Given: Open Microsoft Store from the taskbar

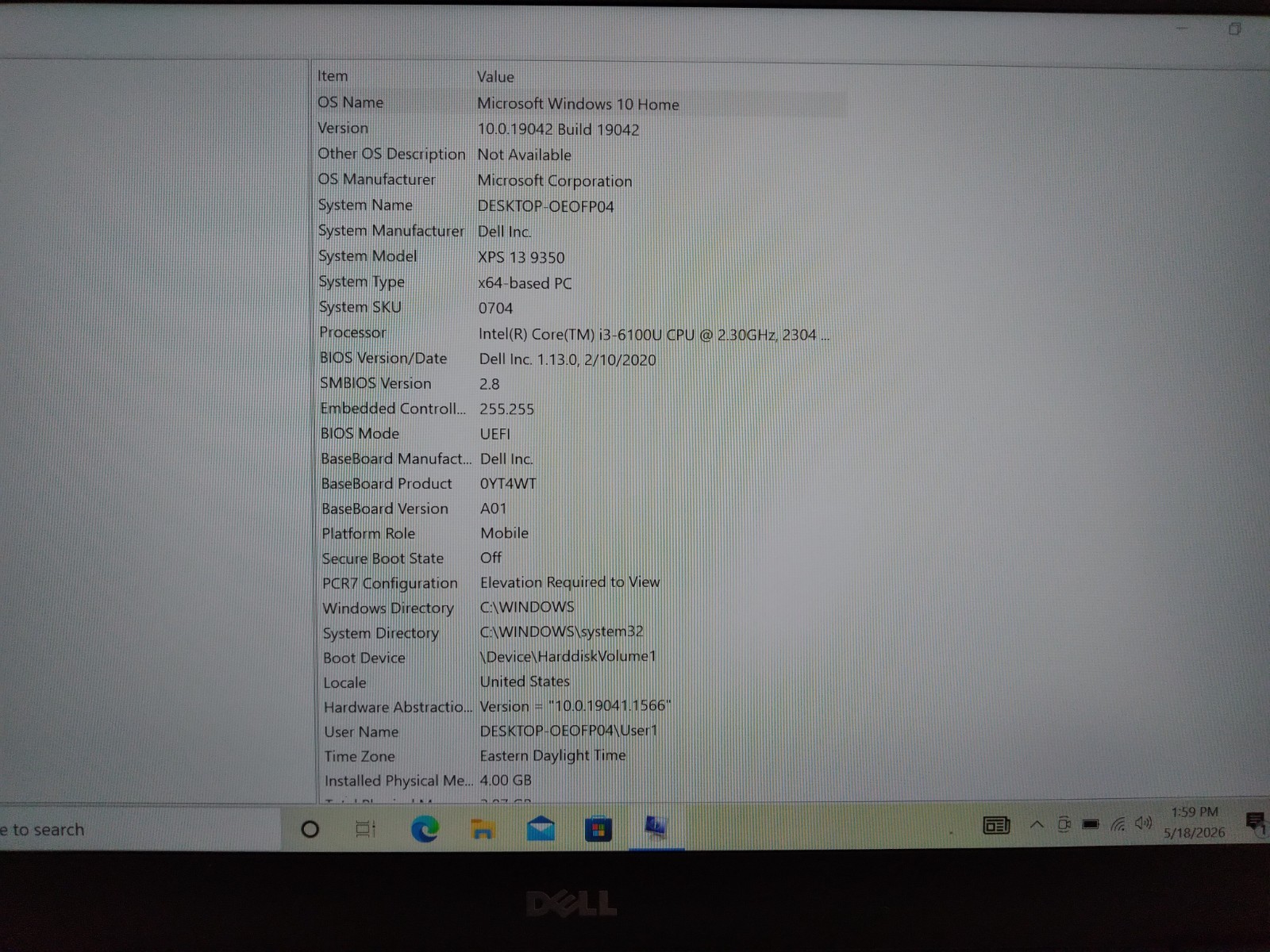Looking at the screenshot, I should point(598,830).
